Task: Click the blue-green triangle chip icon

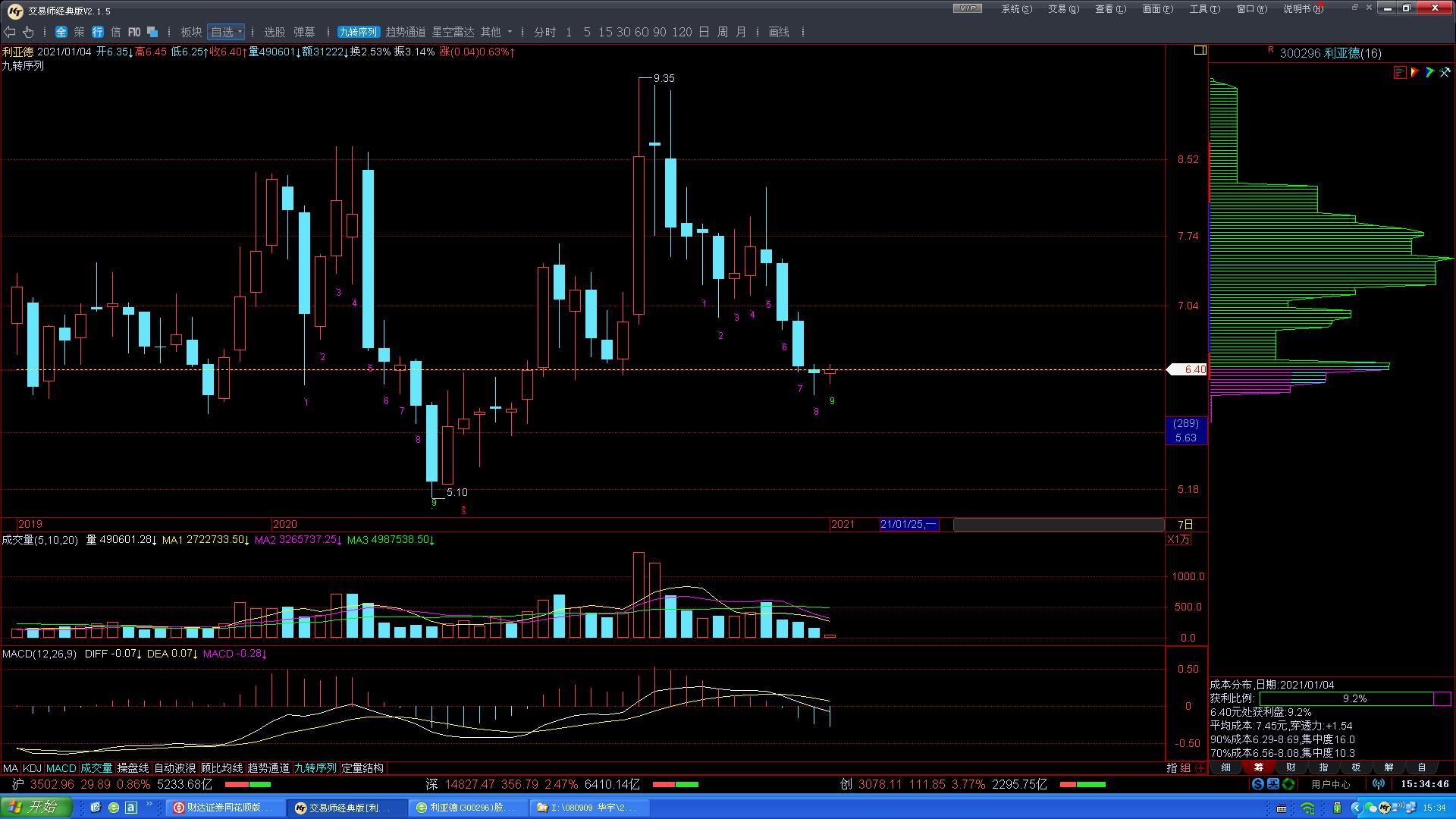Action: point(1429,72)
